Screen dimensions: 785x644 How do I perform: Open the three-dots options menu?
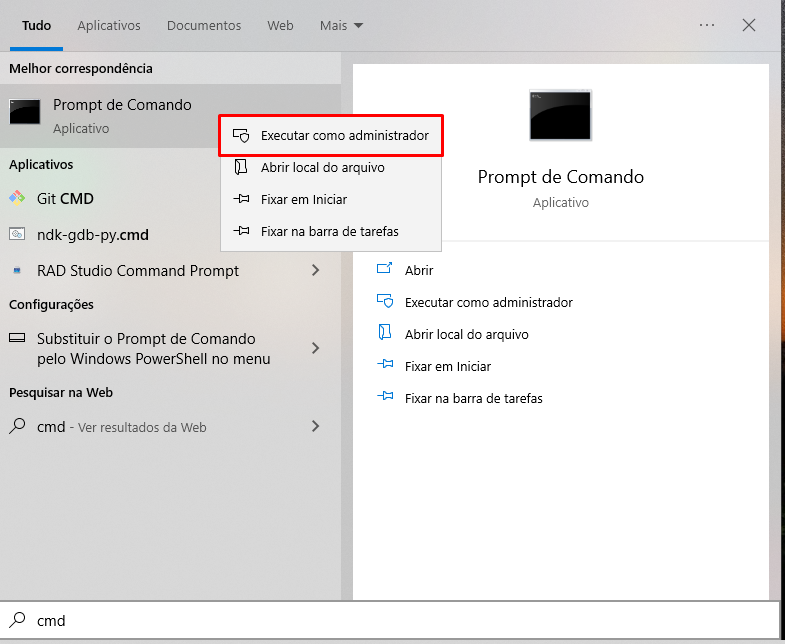pos(707,25)
